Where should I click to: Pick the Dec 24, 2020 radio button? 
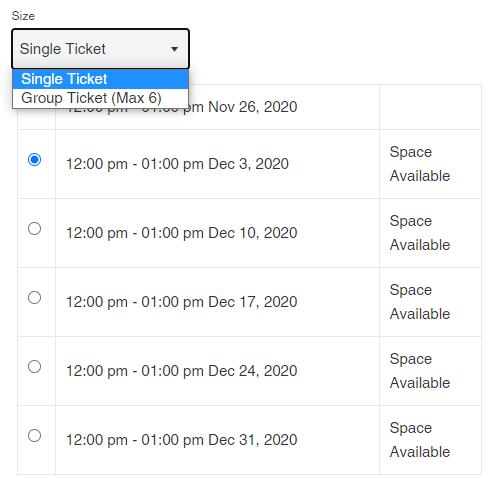34,366
